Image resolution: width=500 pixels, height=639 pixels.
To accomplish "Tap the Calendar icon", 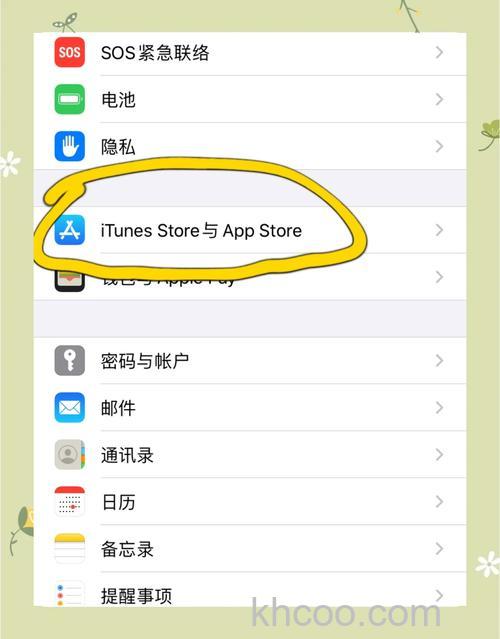I will pos(70,502).
